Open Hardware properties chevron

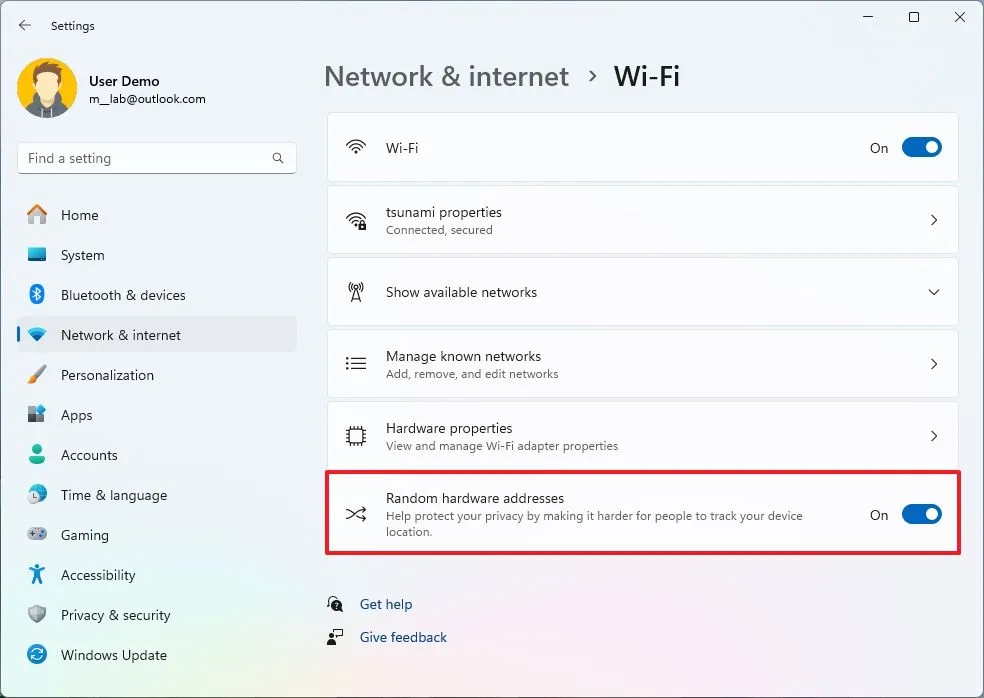pos(934,436)
